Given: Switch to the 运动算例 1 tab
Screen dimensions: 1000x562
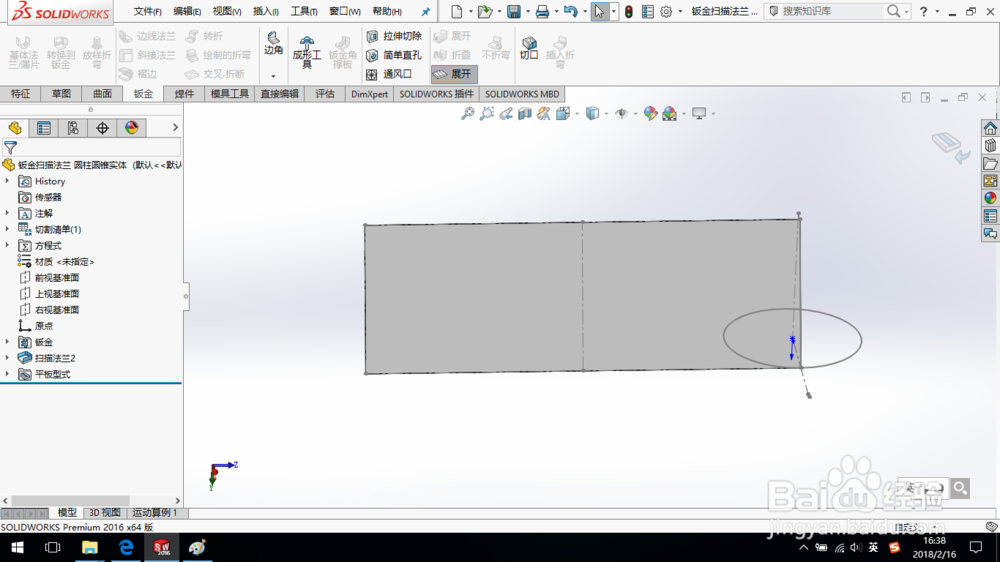Looking at the screenshot, I should pyautogui.click(x=155, y=513).
